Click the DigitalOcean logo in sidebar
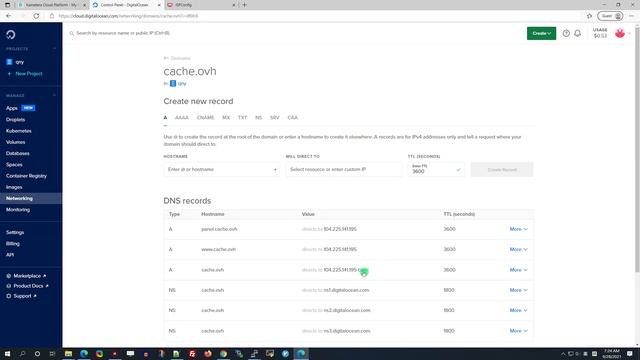The image size is (640, 360). (11, 34)
